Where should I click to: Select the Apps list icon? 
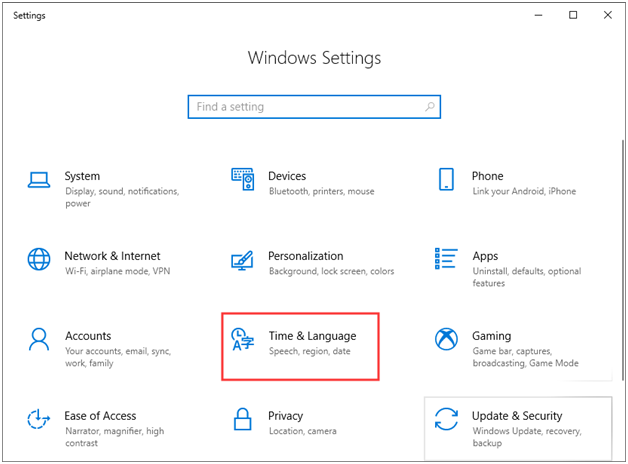(446, 259)
